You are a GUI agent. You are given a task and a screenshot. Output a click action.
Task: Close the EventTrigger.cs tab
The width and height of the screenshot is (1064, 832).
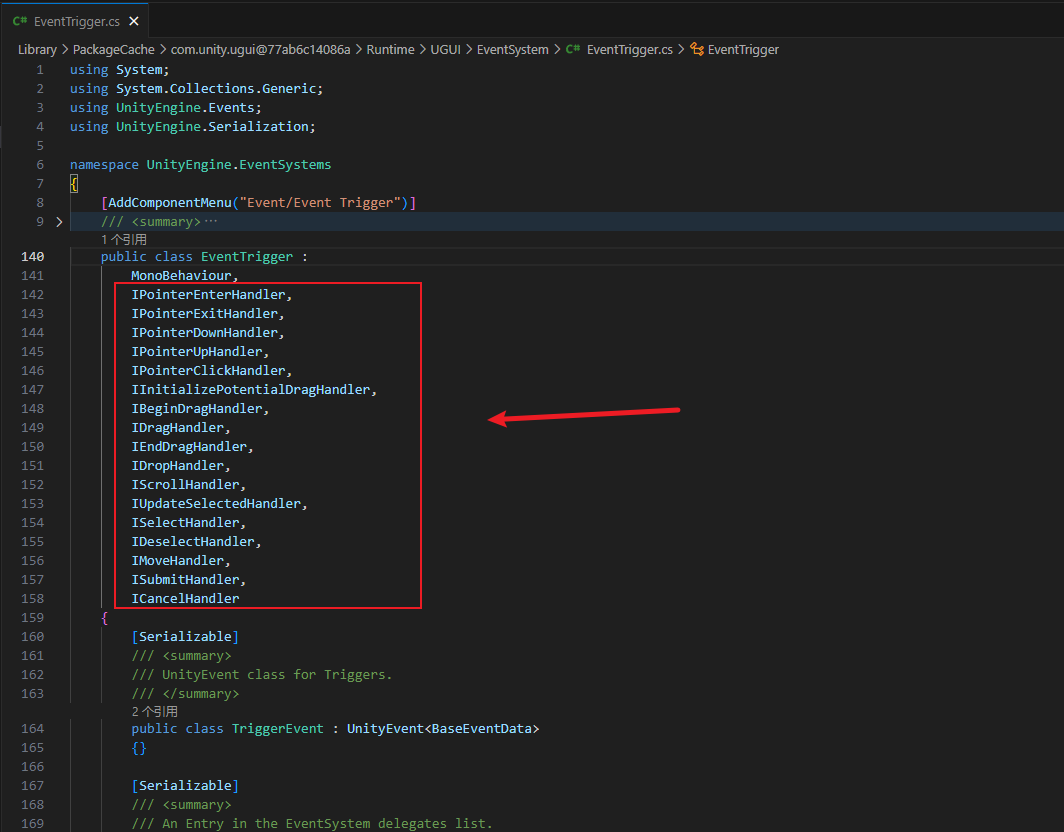coord(133,20)
